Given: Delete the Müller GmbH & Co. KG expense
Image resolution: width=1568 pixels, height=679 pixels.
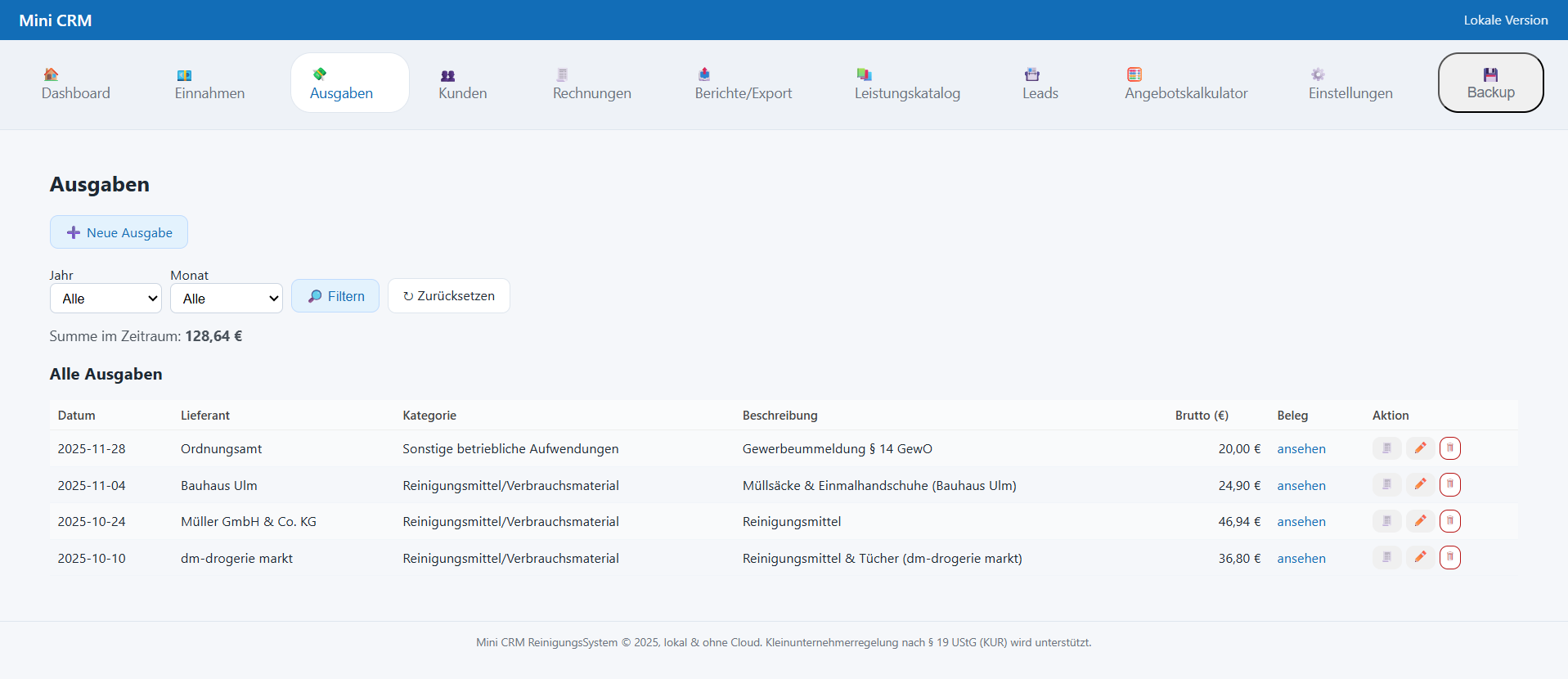Looking at the screenshot, I should pyautogui.click(x=1449, y=521).
